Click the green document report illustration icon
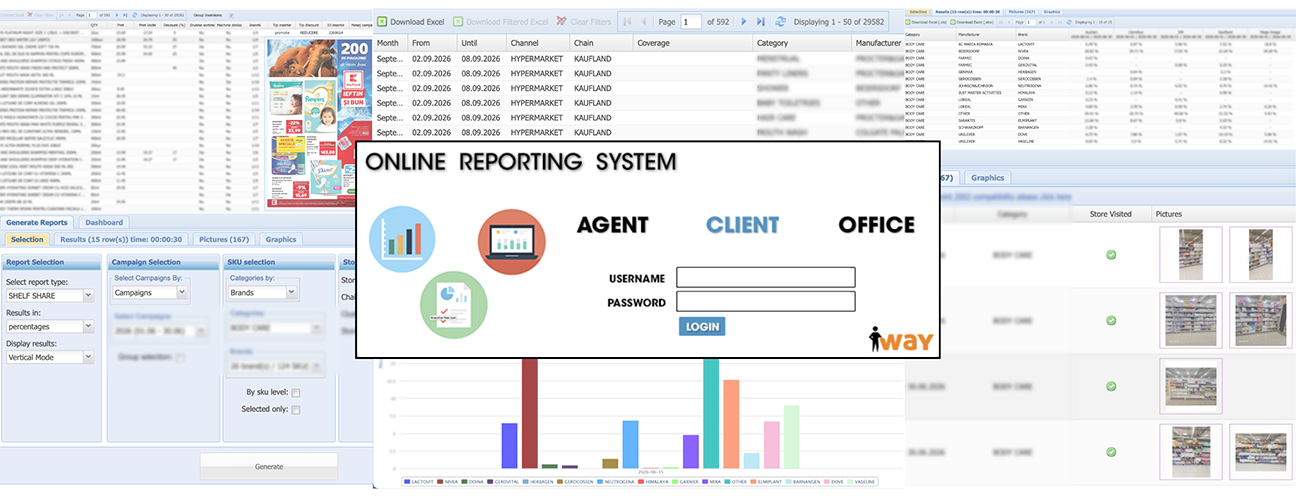The width and height of the screenshot is (1296, 498). tap(453, 304)
